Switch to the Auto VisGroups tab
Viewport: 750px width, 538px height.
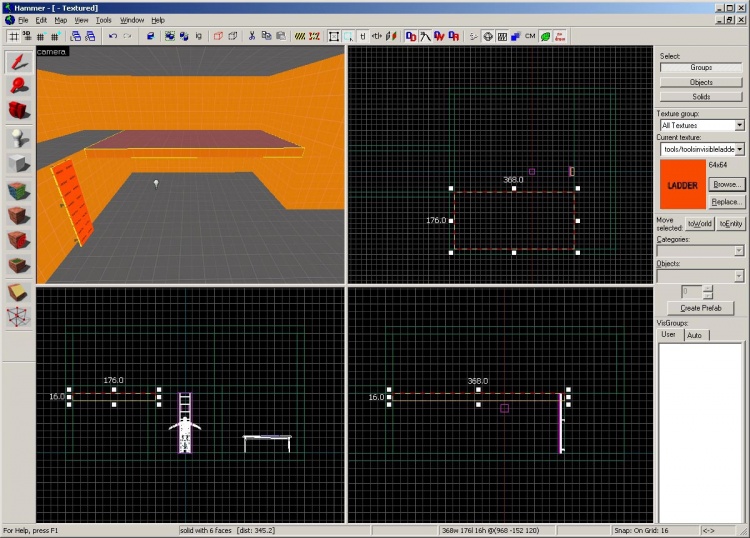[x=694, y=335]
